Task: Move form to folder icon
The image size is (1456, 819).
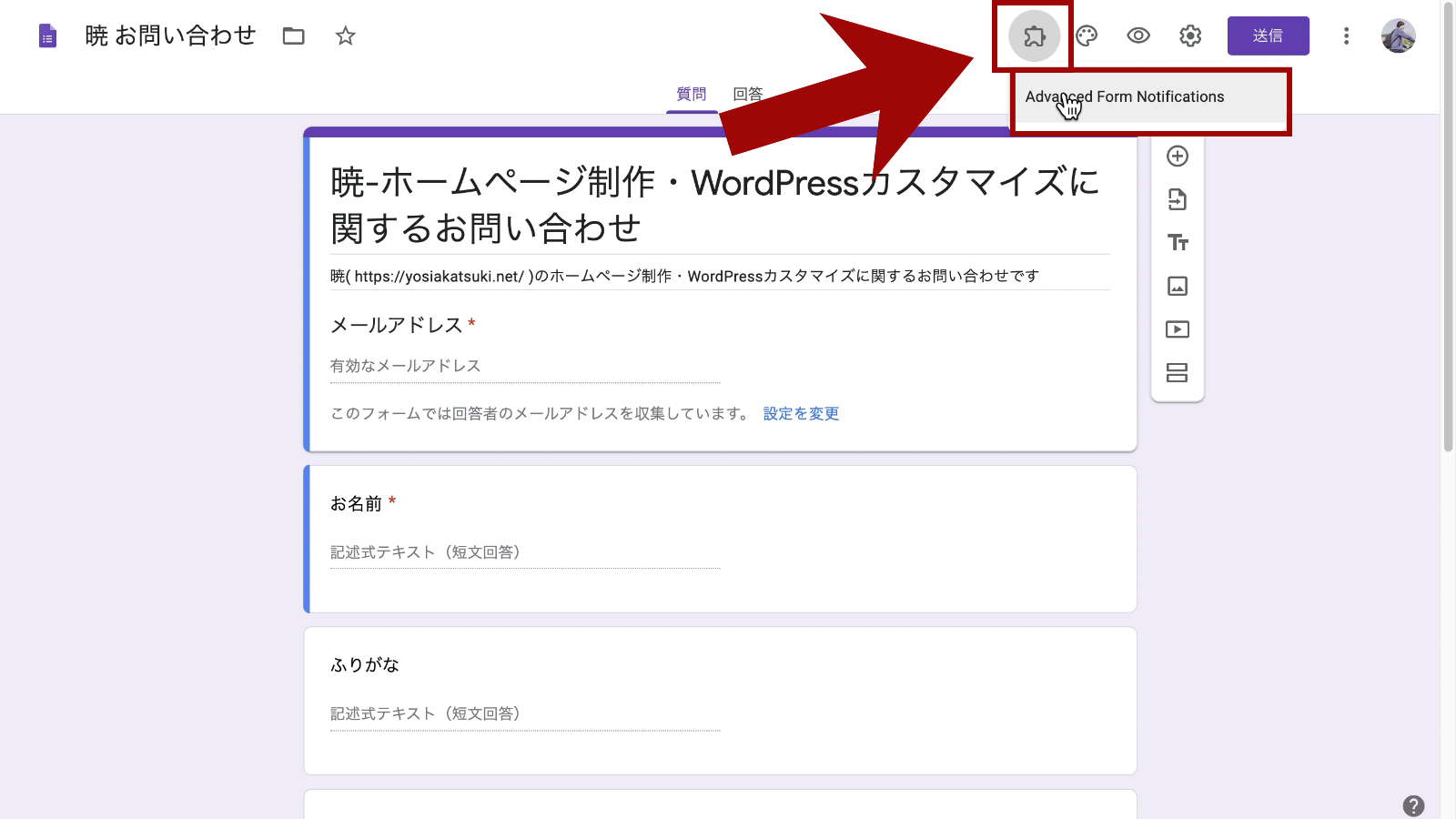Action: coord(293,35)
